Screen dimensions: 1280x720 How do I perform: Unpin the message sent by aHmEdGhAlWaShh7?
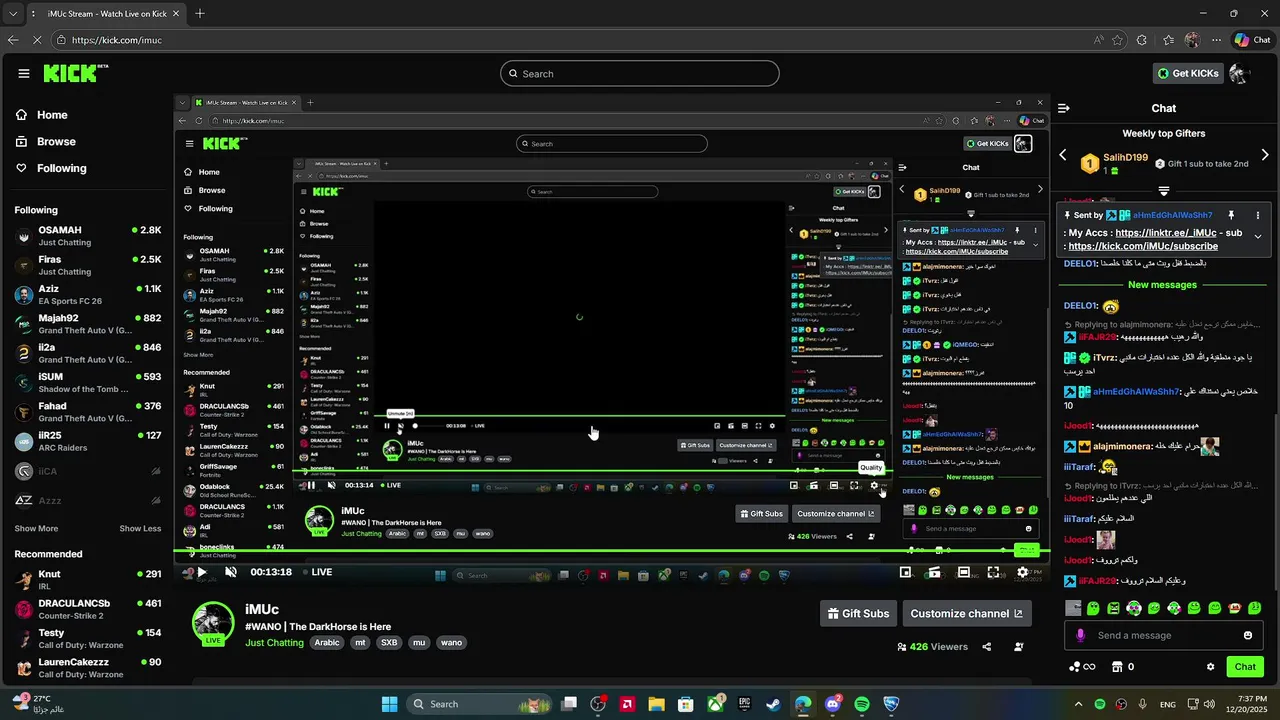[x=1231, y=215]
